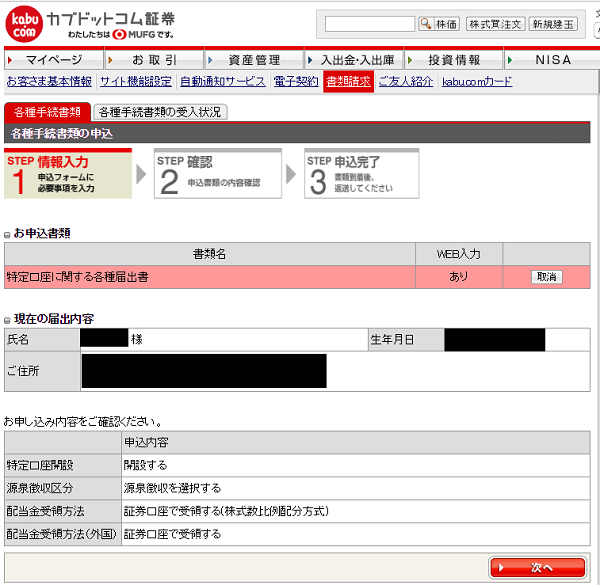Click the 源泉徴収を選択する cell

[355, 488]
